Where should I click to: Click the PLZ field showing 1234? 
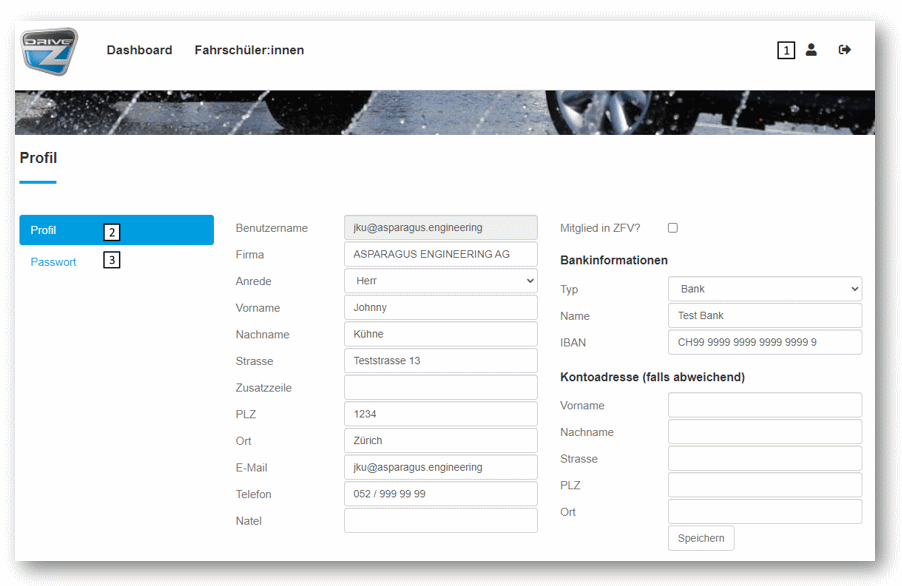click(440, 413)
